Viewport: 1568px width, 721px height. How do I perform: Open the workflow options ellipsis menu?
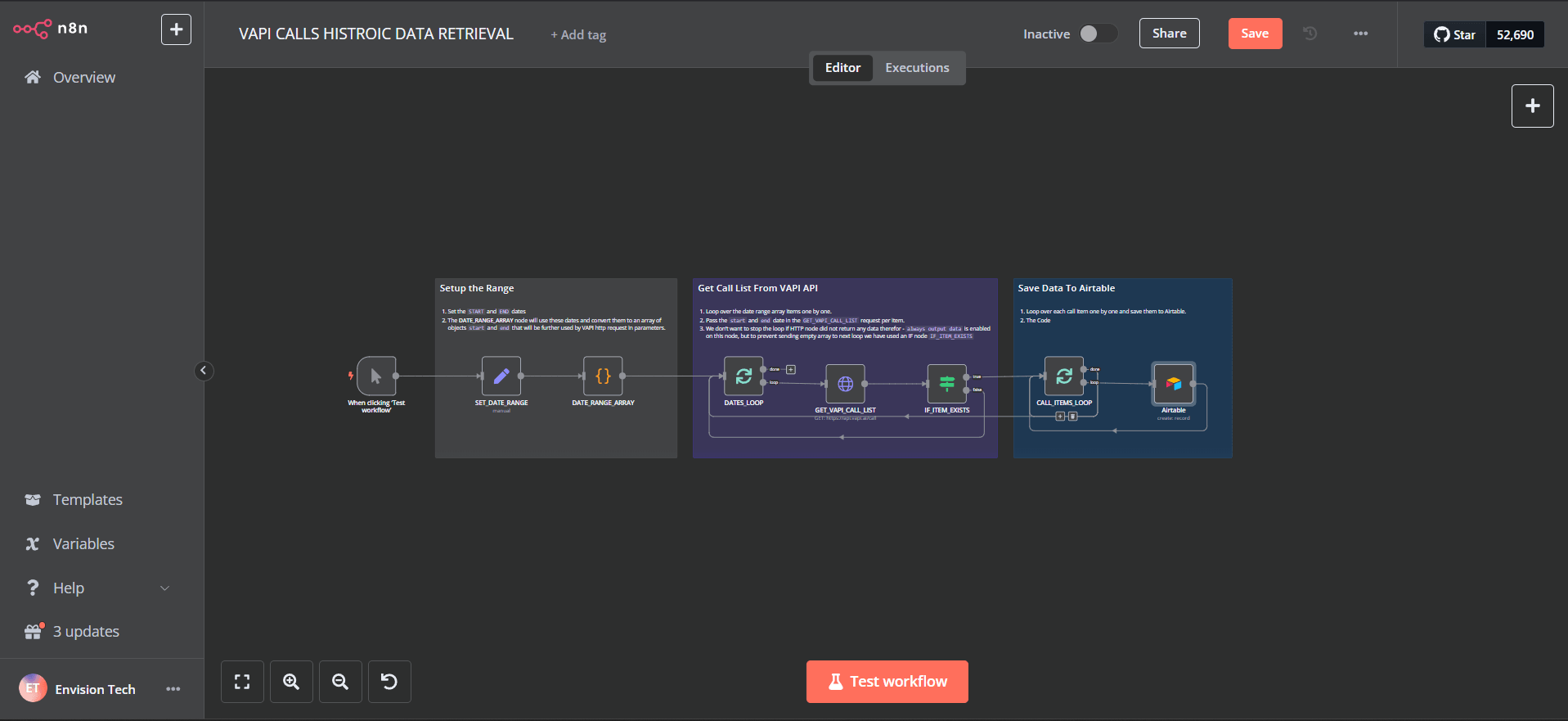(1360, 34)
